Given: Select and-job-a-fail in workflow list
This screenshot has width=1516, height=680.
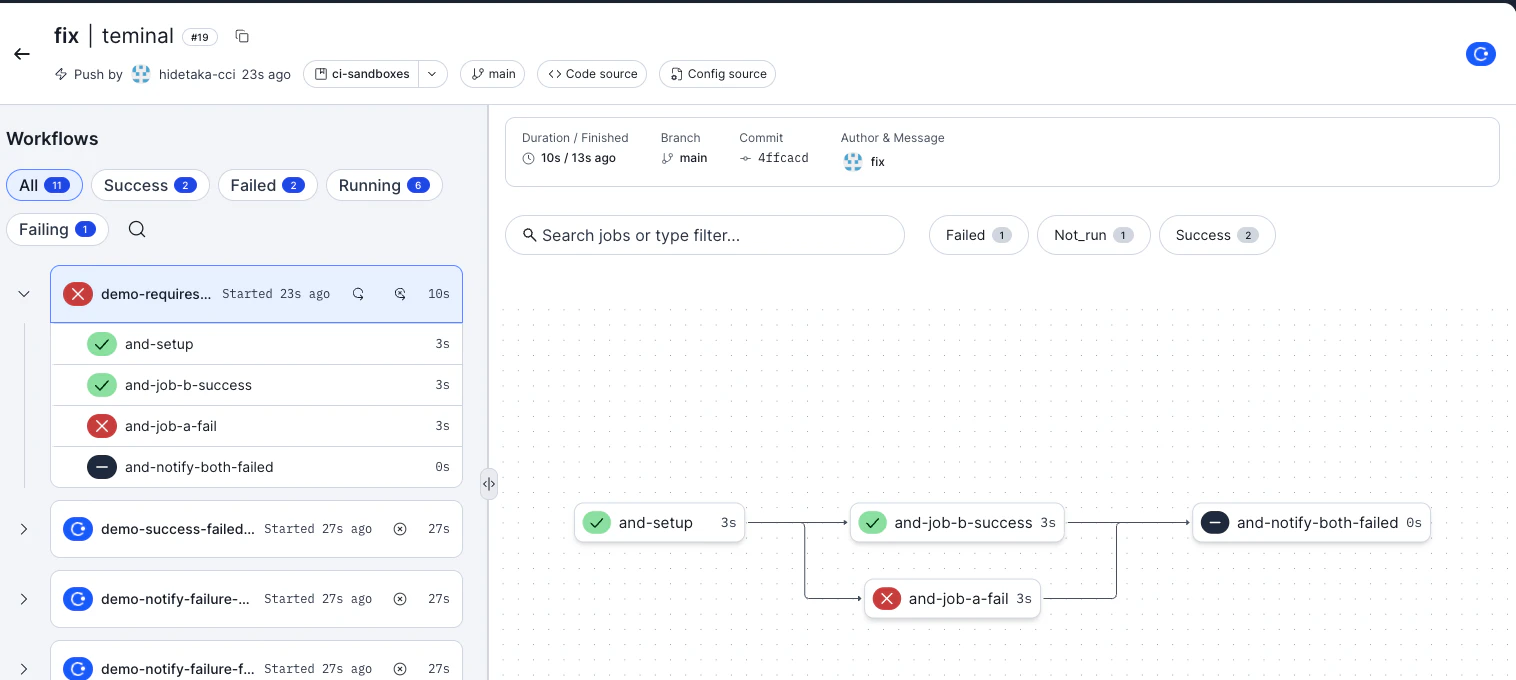Looking at the screenshot, I should point(256,426).
